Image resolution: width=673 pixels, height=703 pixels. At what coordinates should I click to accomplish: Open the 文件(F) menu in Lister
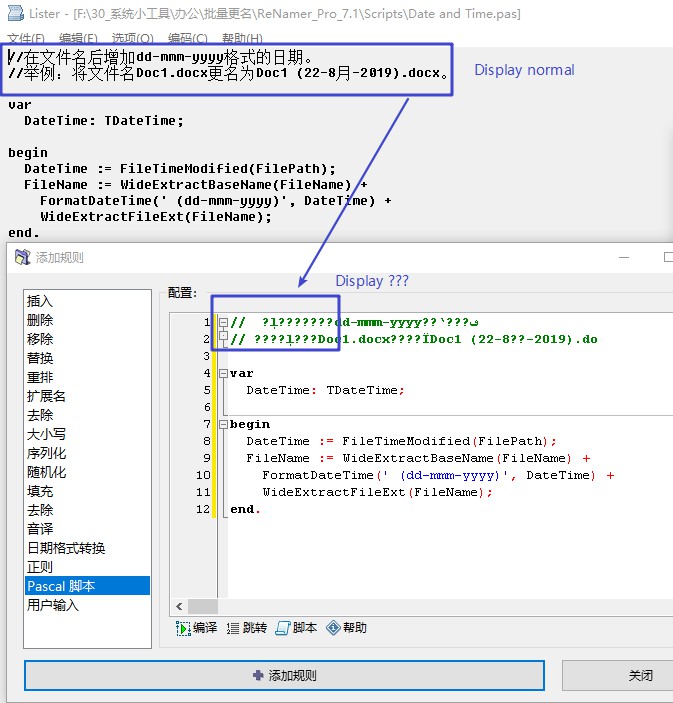[x=26, y=38]
